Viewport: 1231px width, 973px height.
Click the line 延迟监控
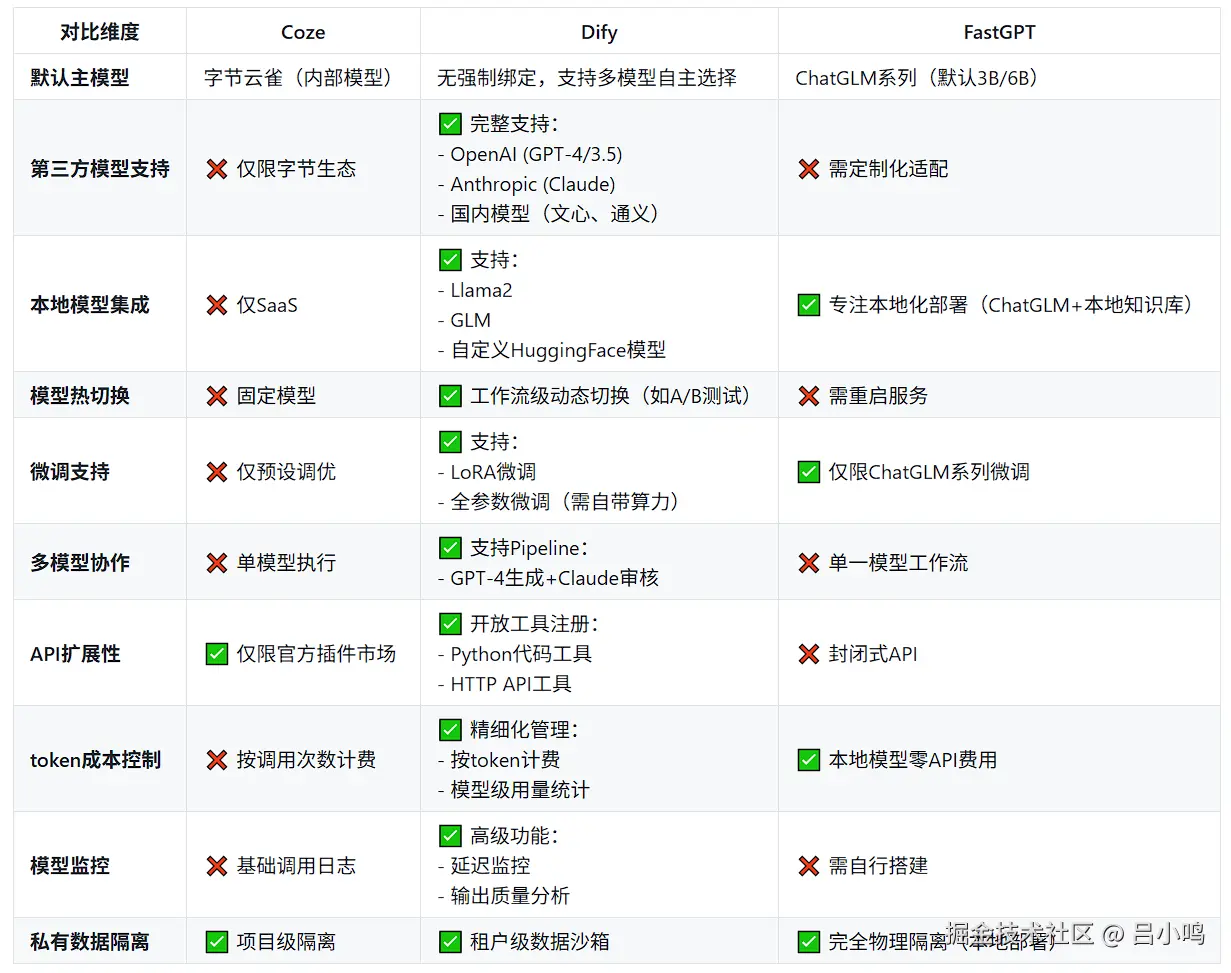pos(484,866)
